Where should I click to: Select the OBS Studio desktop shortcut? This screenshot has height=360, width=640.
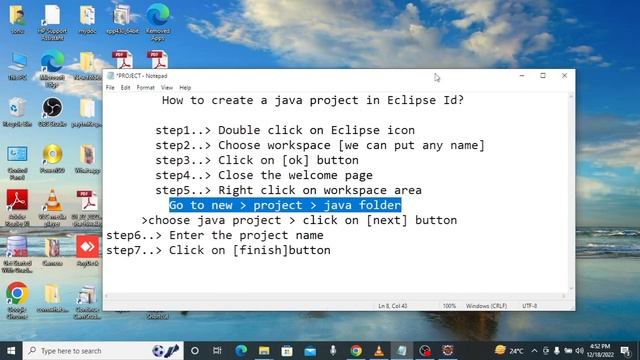click(52, 112)
